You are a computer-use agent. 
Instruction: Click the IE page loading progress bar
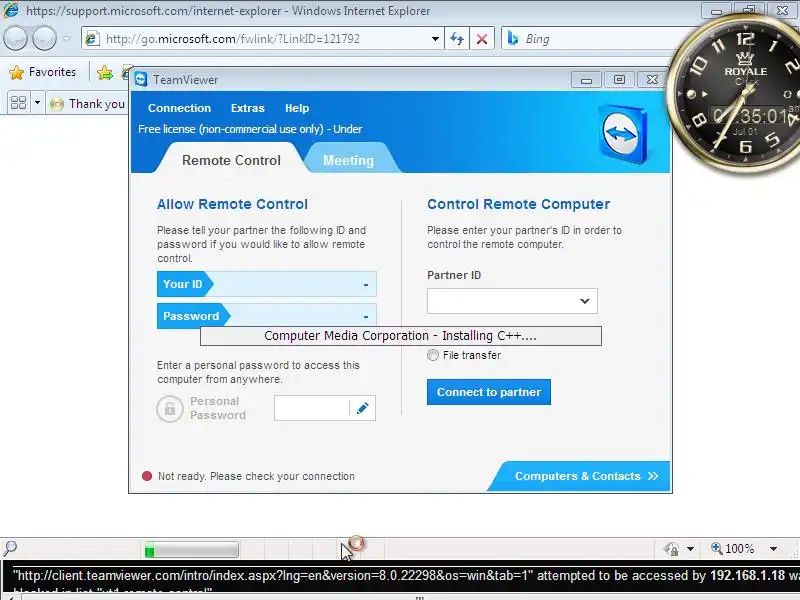click(191, 549)
